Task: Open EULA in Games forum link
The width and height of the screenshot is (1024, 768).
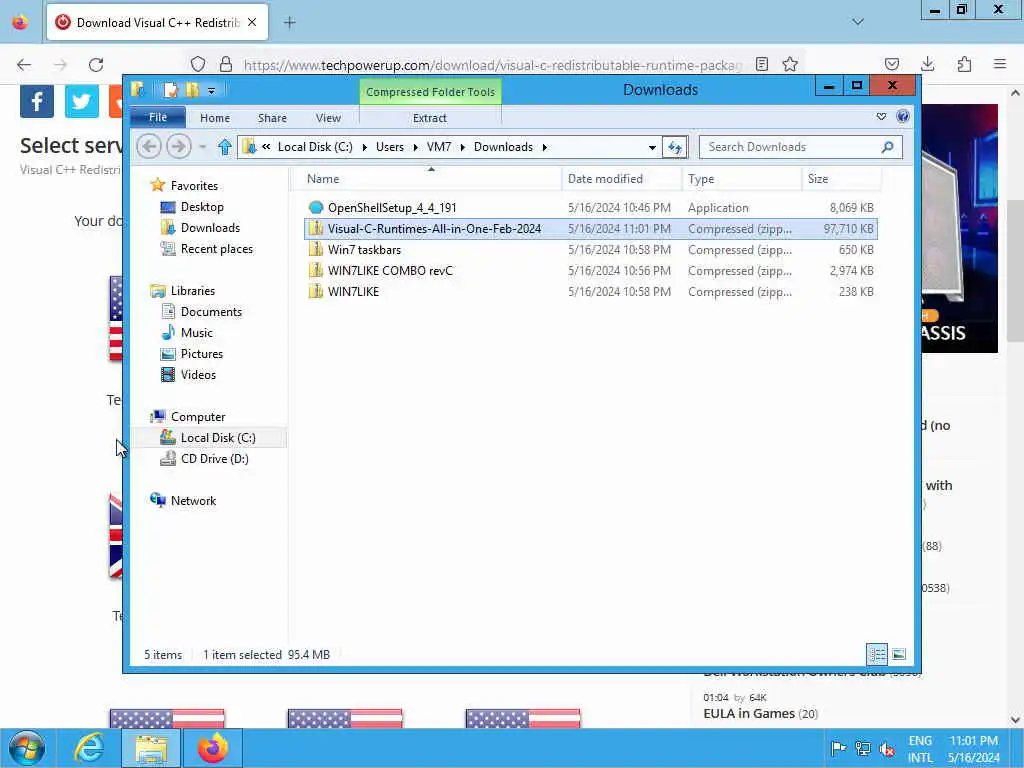Action: 748,713
